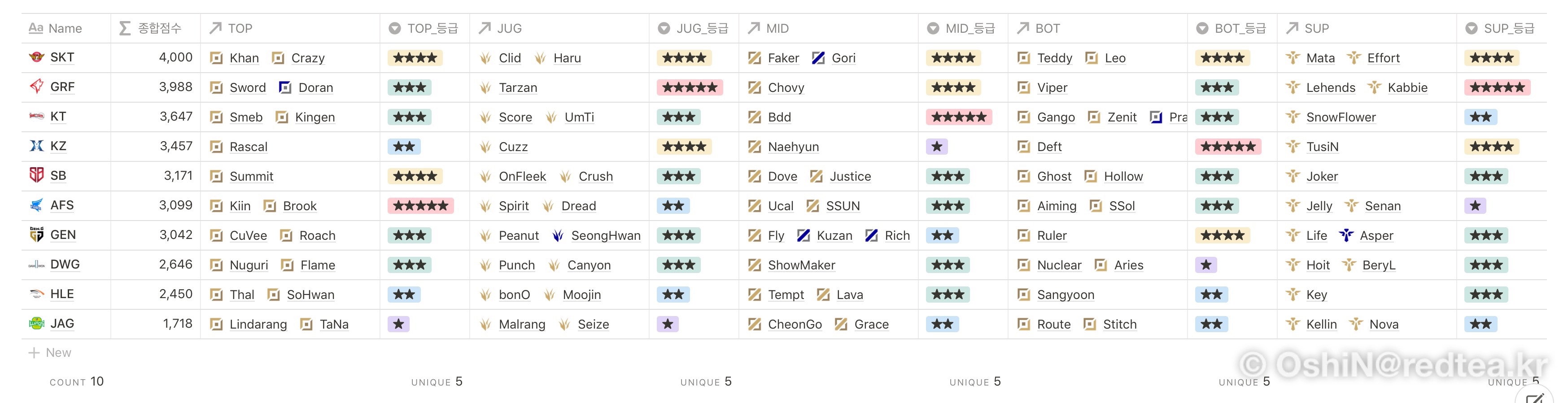Click the one-star purple tag in JAG TOP_등급
This screenshot has height=403, width=1568.
click(x=399, y=324)
